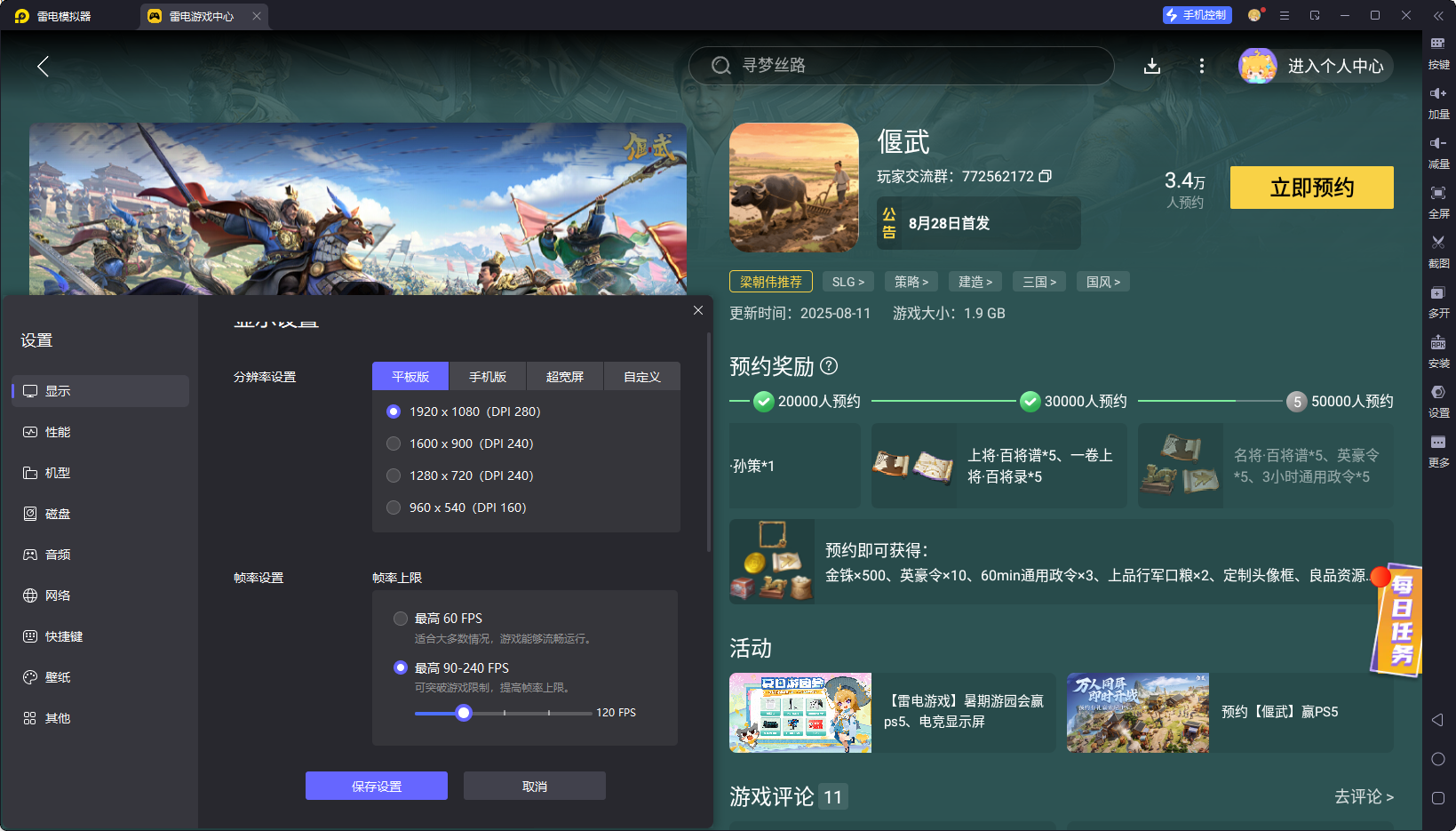The height and width of the screenshot is (831, 1456).
Task: Open the three-dot menu near the avatar
Action: [x=1201, y=65]
